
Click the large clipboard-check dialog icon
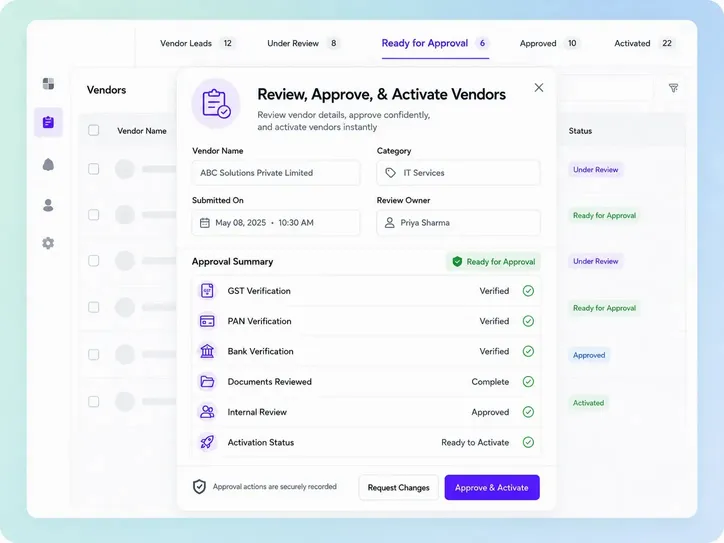pyautogui.click(x=216, y=103)
